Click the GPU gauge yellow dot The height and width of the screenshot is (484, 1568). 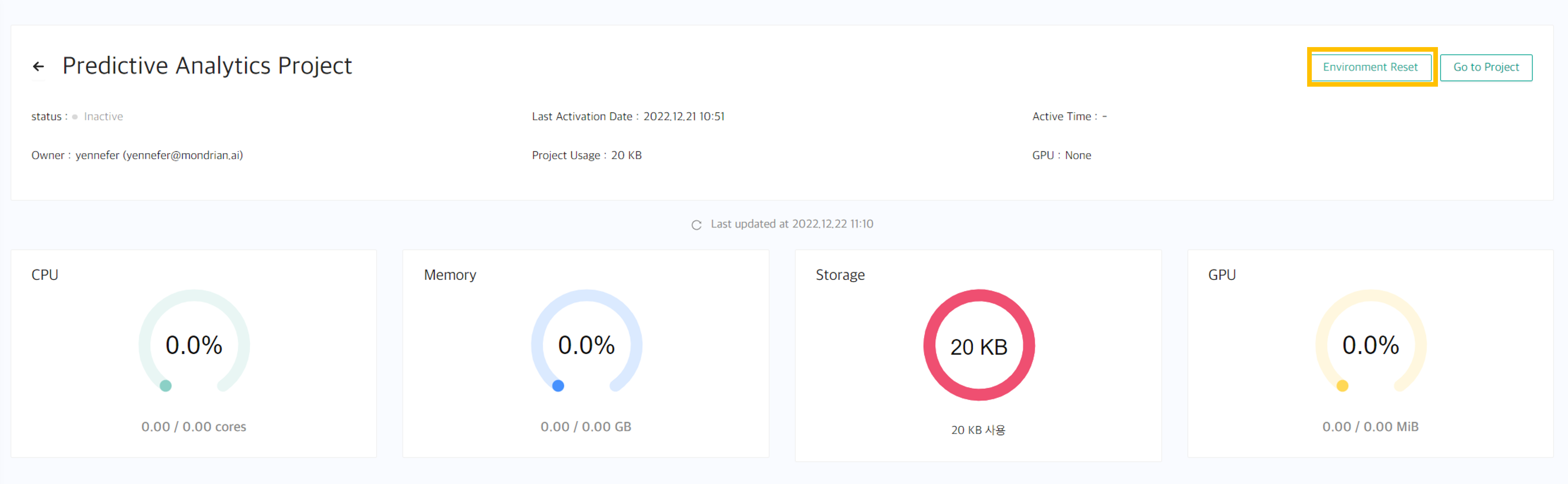1342,386
